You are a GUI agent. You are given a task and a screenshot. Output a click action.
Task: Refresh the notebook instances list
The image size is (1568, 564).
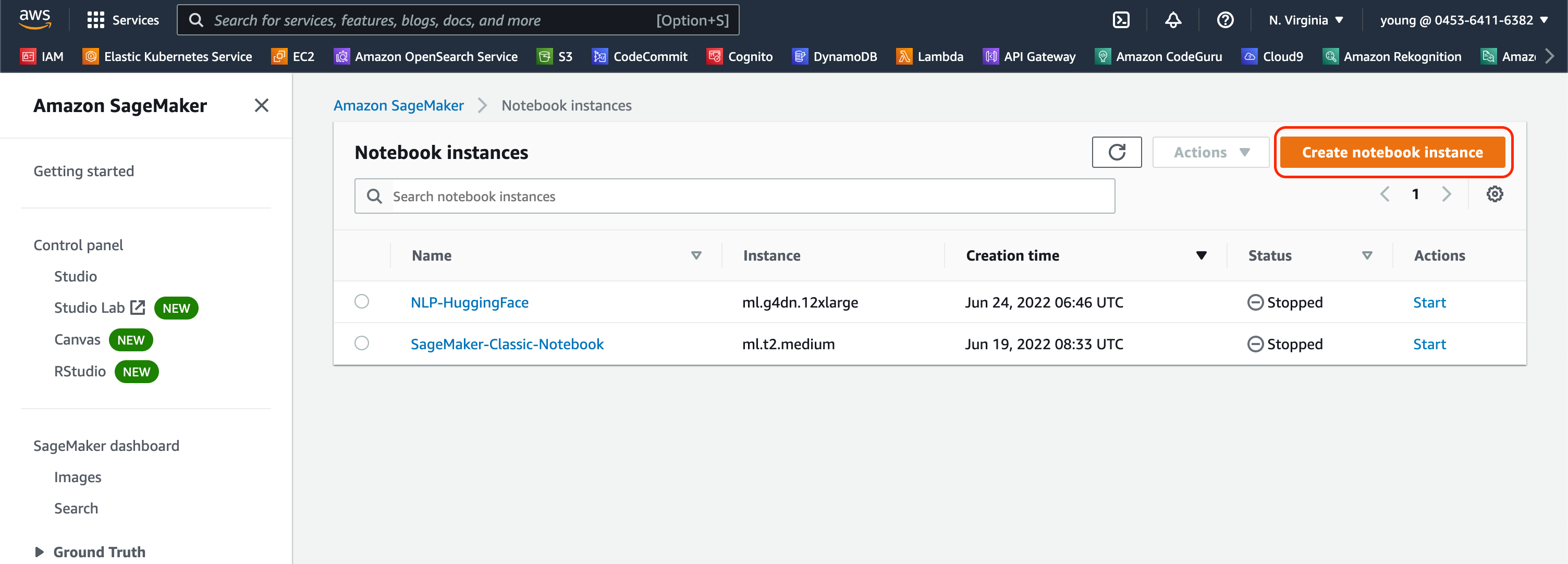(x=1117, y=152)
